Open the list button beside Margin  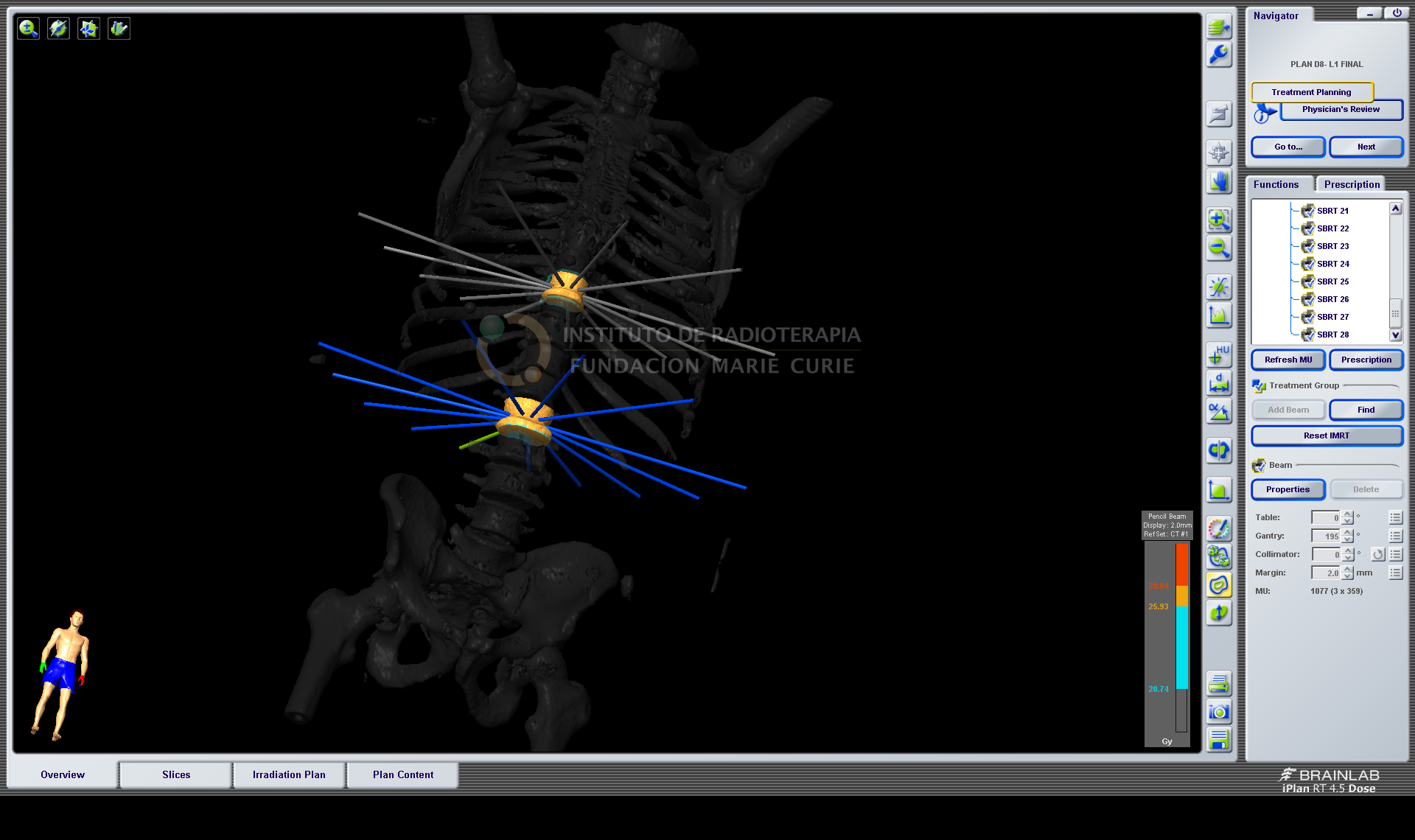1395,573
